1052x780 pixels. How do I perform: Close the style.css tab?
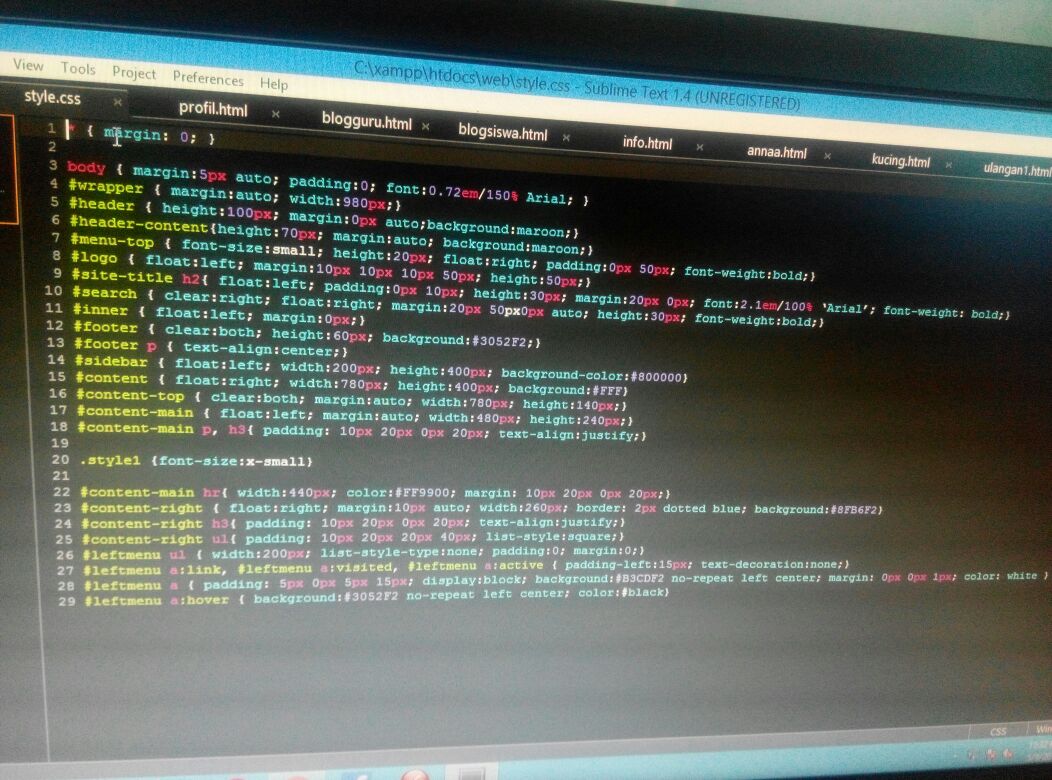click(x=117, y=102)
